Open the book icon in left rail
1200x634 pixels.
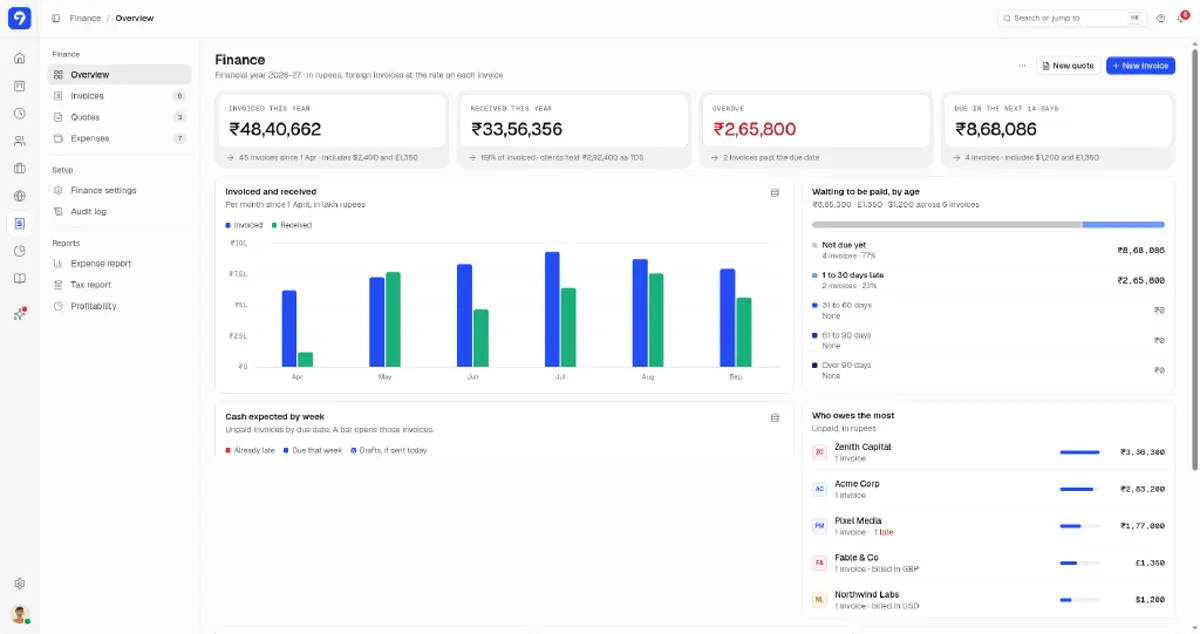pyautogui.click(x=19, y=278)
